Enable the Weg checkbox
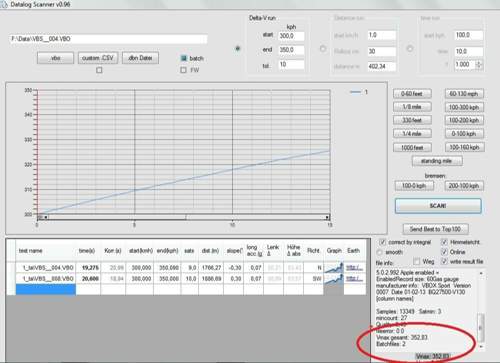The image size is (500, 363). 416,261
